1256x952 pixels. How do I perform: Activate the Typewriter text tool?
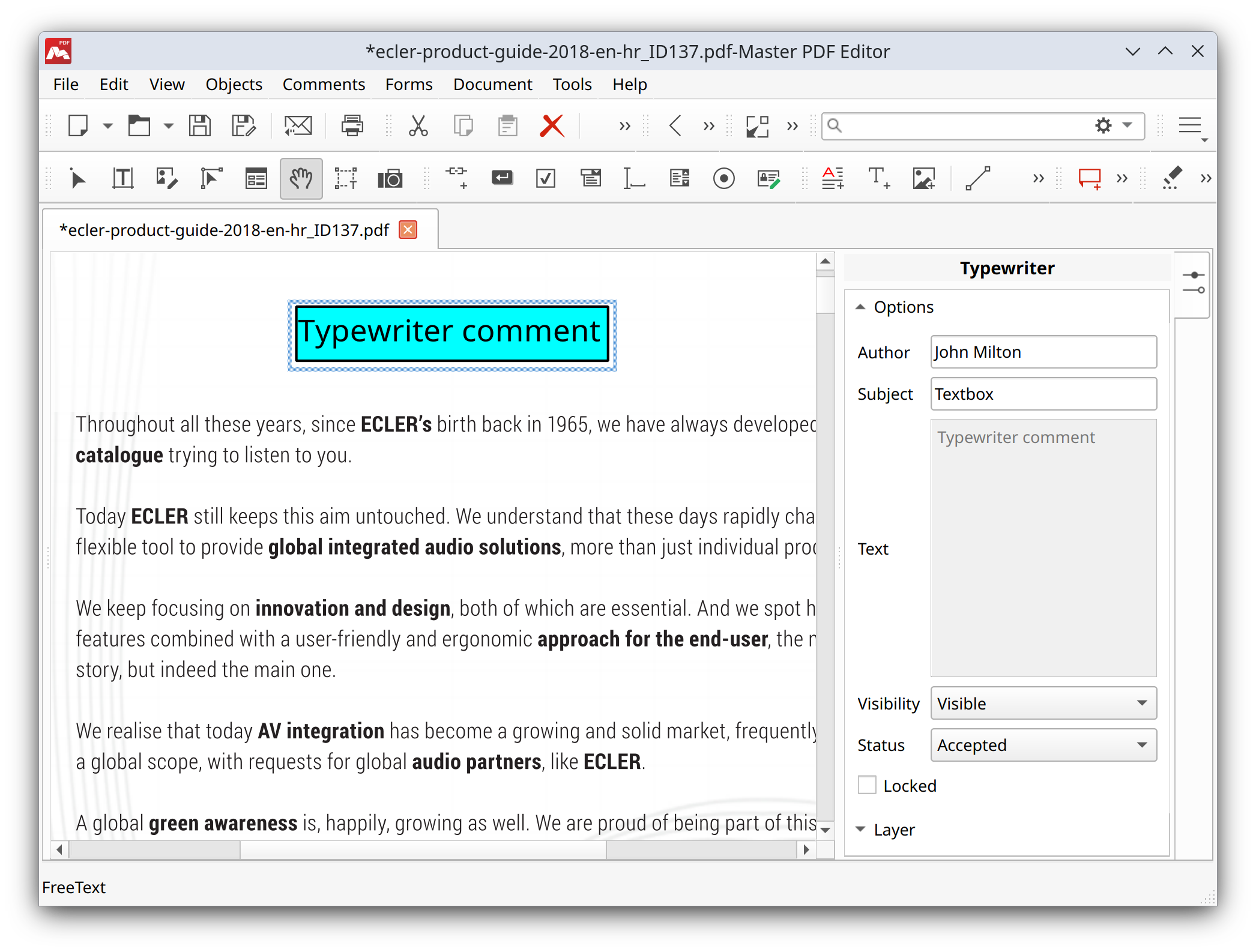879,178
